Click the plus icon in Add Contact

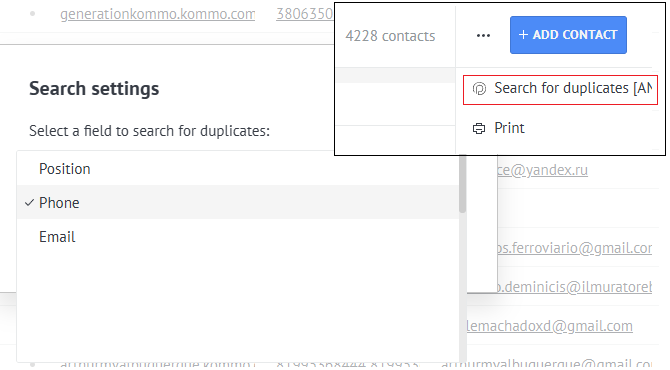523,35
